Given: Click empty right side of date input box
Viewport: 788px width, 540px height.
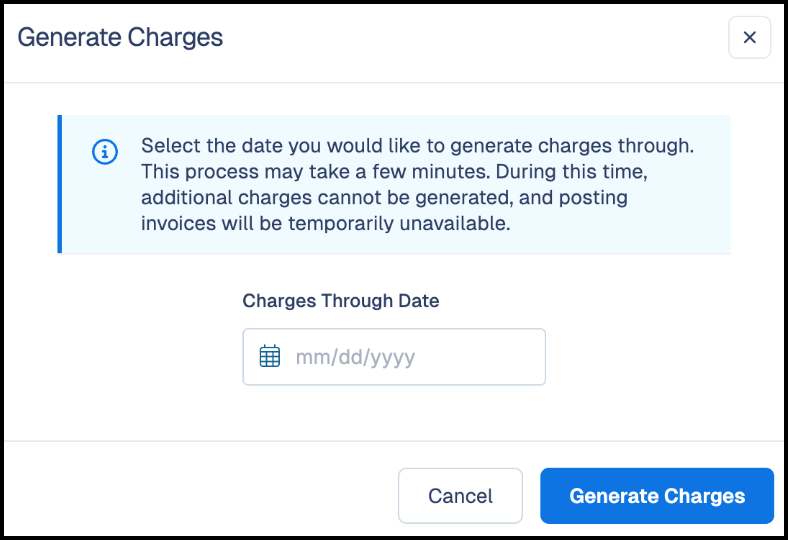Looking at the screenshot, I should [x=482, y=357].
